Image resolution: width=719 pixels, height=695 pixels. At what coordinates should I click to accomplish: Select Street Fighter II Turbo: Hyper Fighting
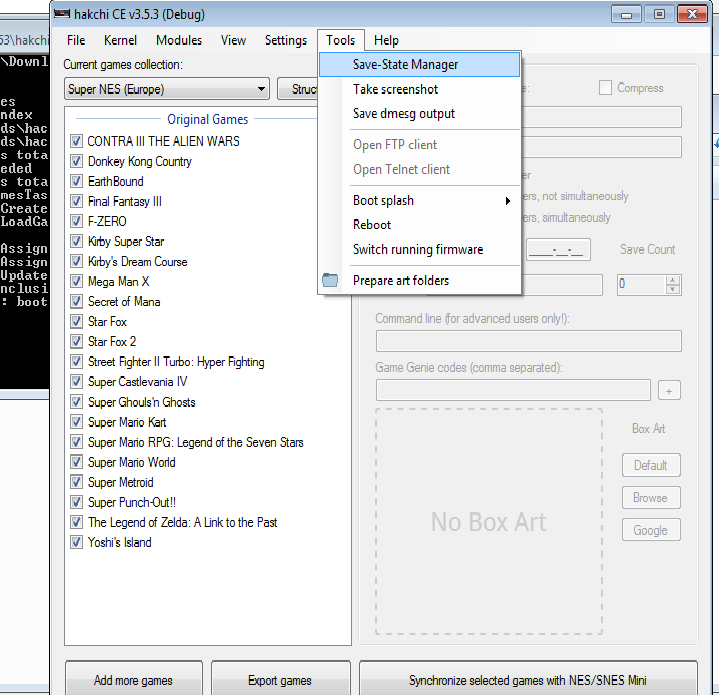(x=176, y=362)
